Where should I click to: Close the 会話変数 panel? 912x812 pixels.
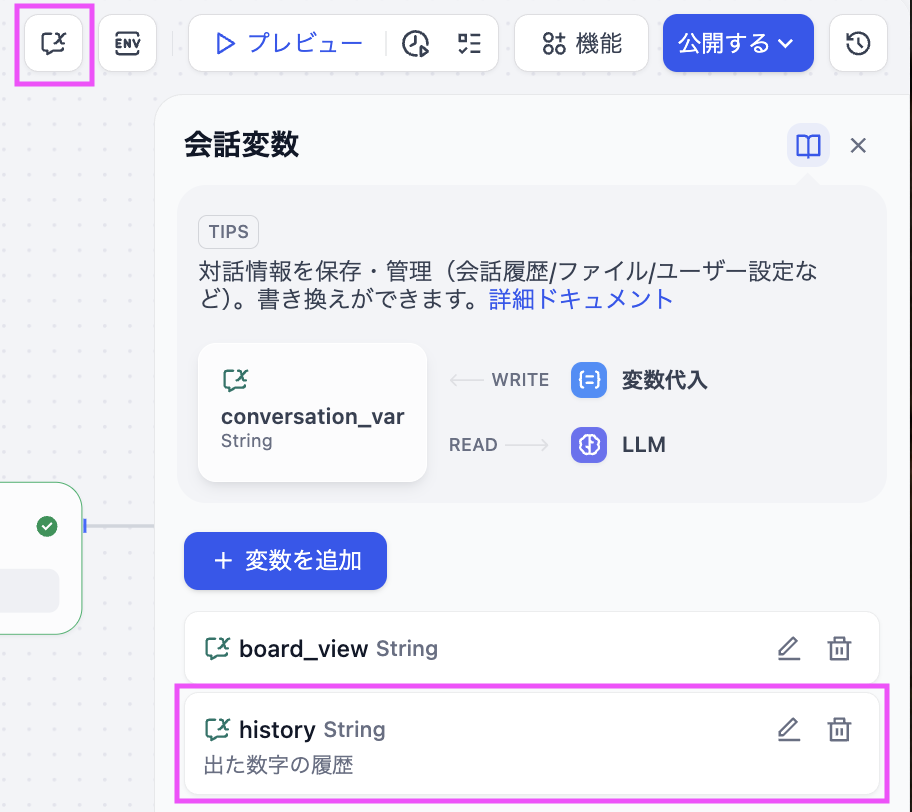pyautogui.click(x=857, y=146)
